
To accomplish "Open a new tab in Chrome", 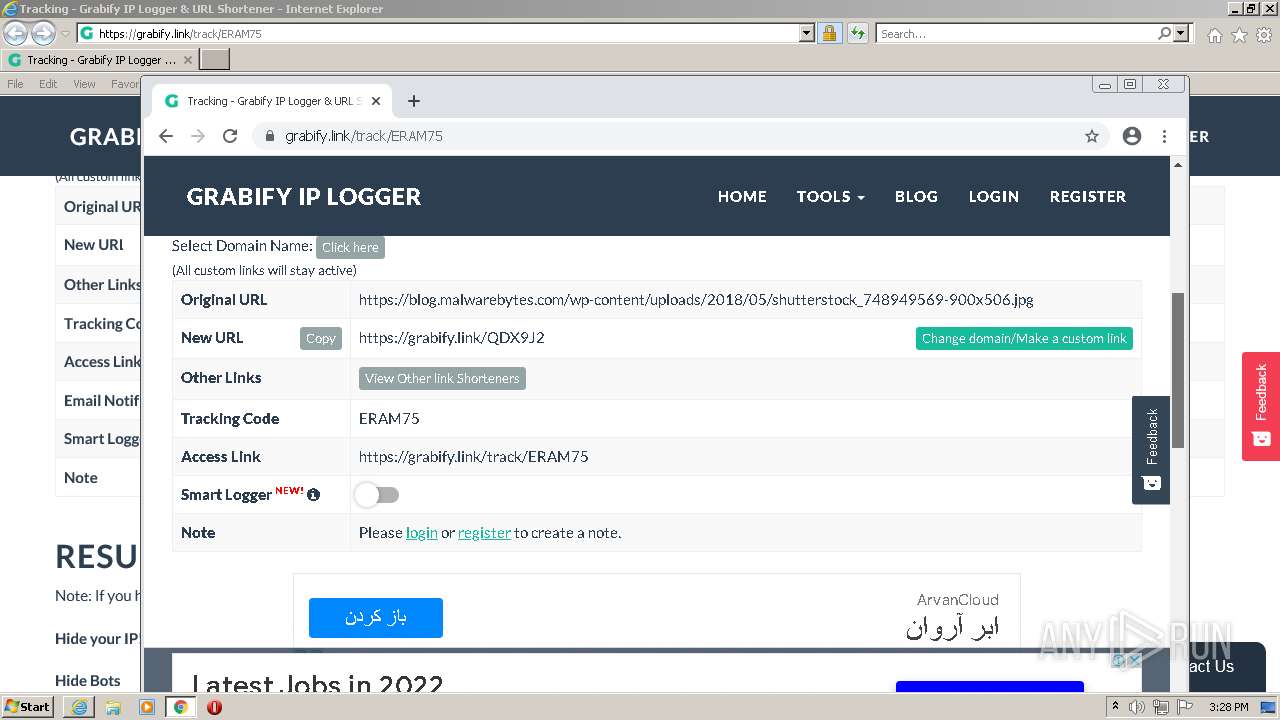I will [414, 101].
